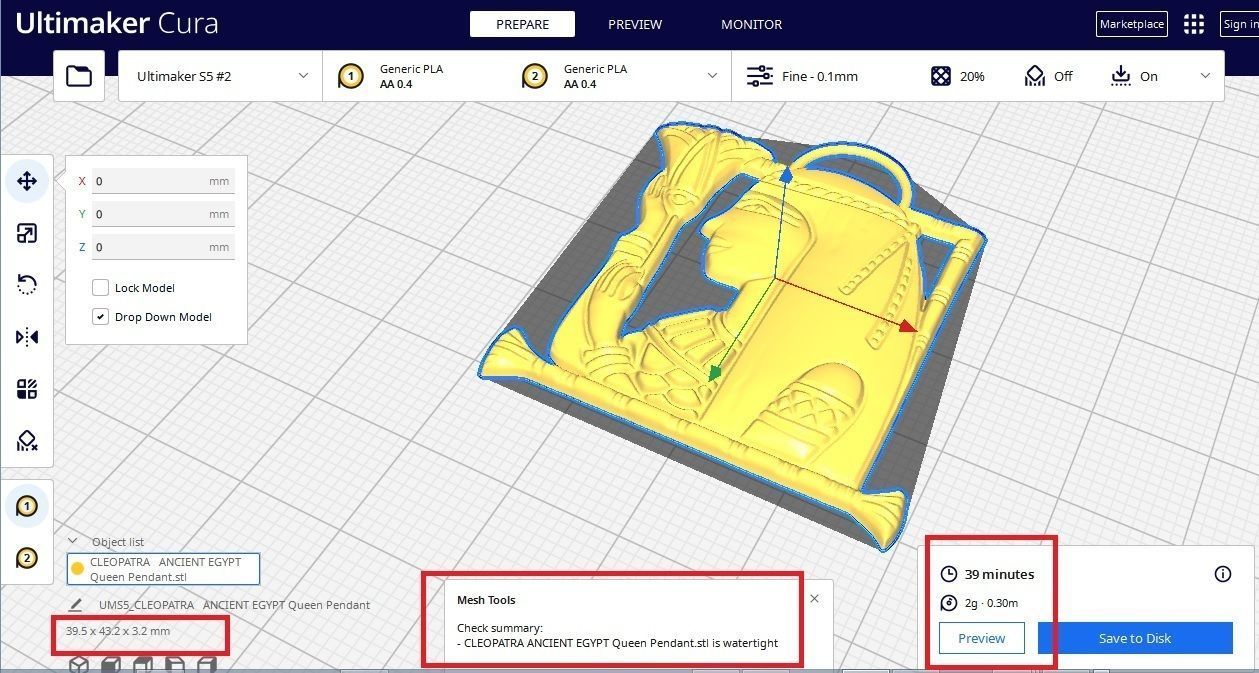Click the 3D view cube icon
This screenshot has width=1259, height=673.
pyautogui.click(x=78, y=665)
